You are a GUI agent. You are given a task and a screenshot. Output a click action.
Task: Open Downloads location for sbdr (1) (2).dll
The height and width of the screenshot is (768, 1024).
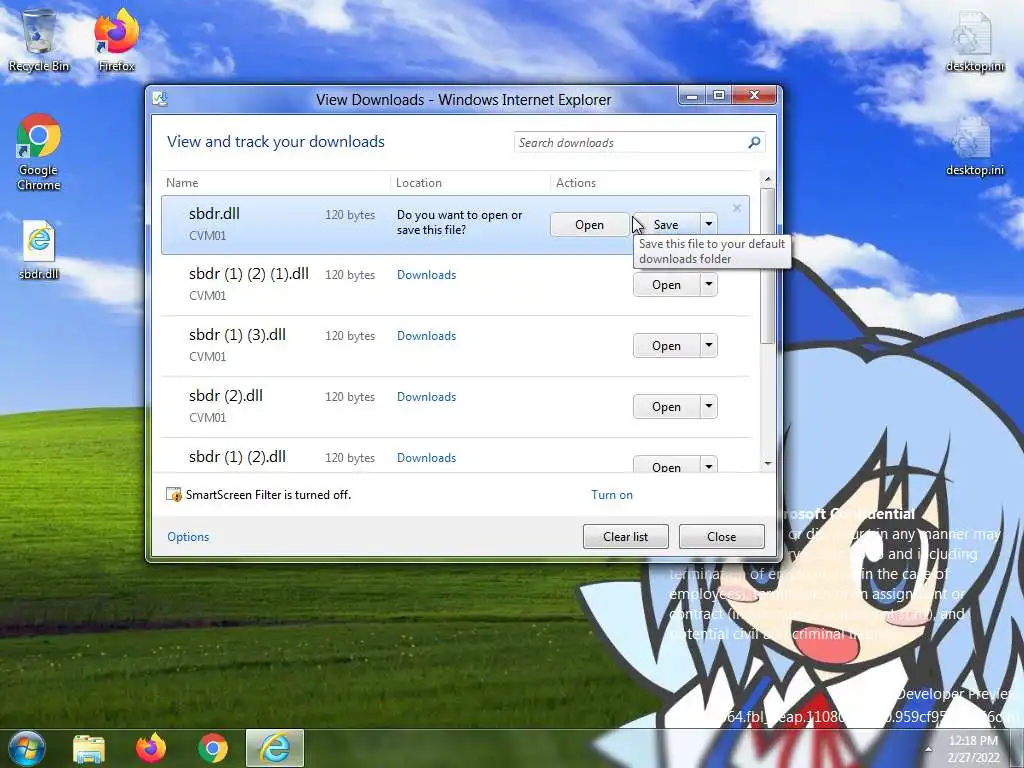pyautogui.click(x=426, y=458)
